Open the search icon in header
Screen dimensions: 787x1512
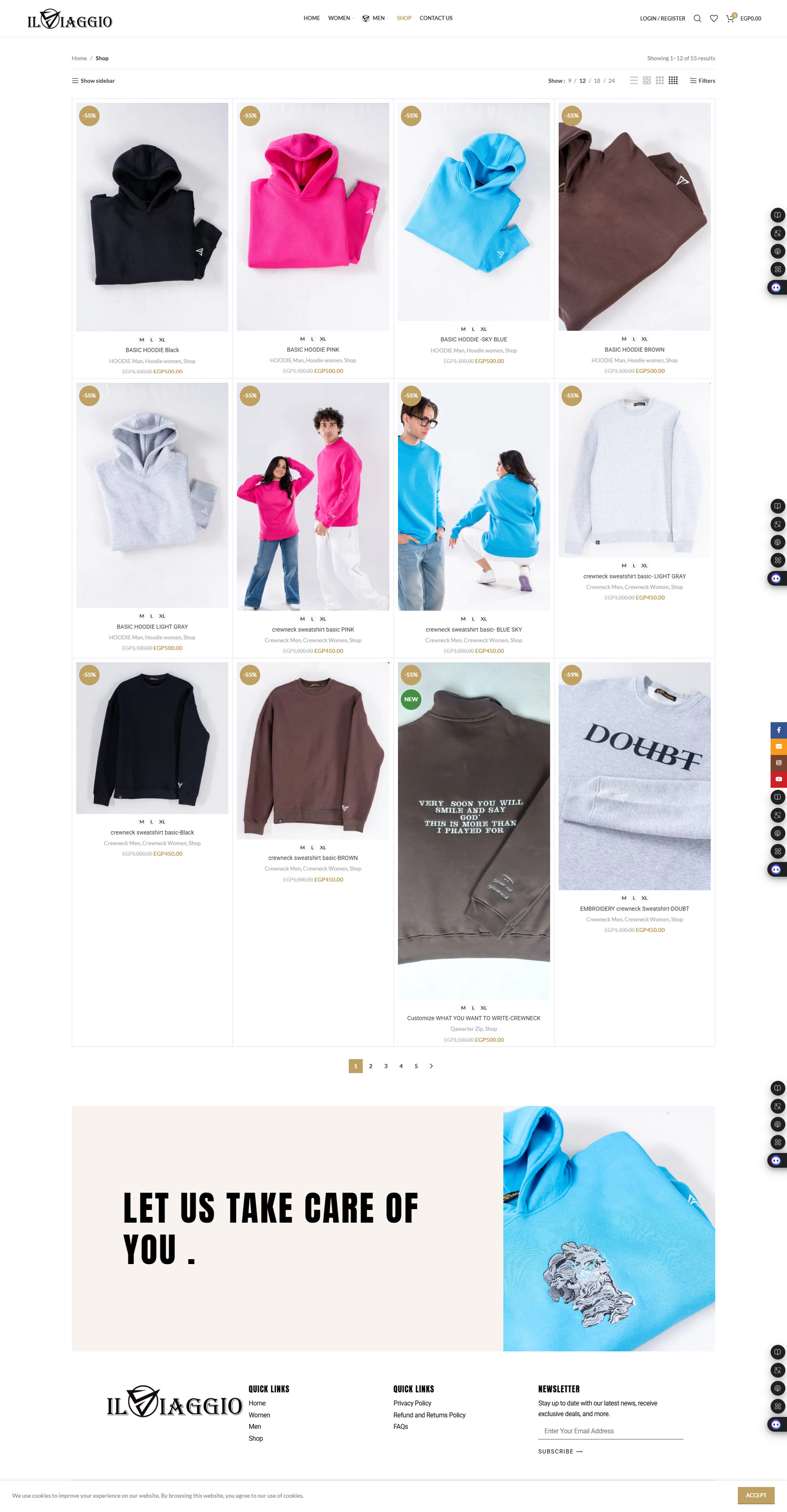(x=697, y=18)
